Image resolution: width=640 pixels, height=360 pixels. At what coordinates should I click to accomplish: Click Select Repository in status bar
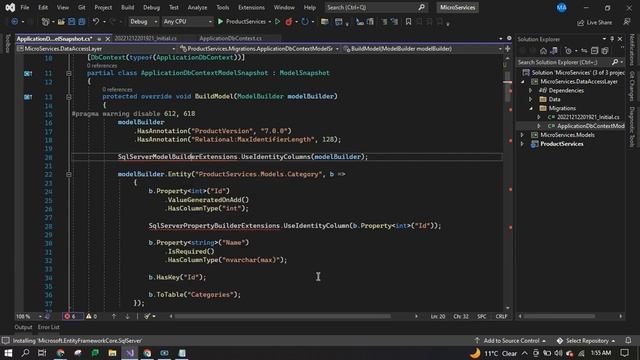(x=586, y=340)
